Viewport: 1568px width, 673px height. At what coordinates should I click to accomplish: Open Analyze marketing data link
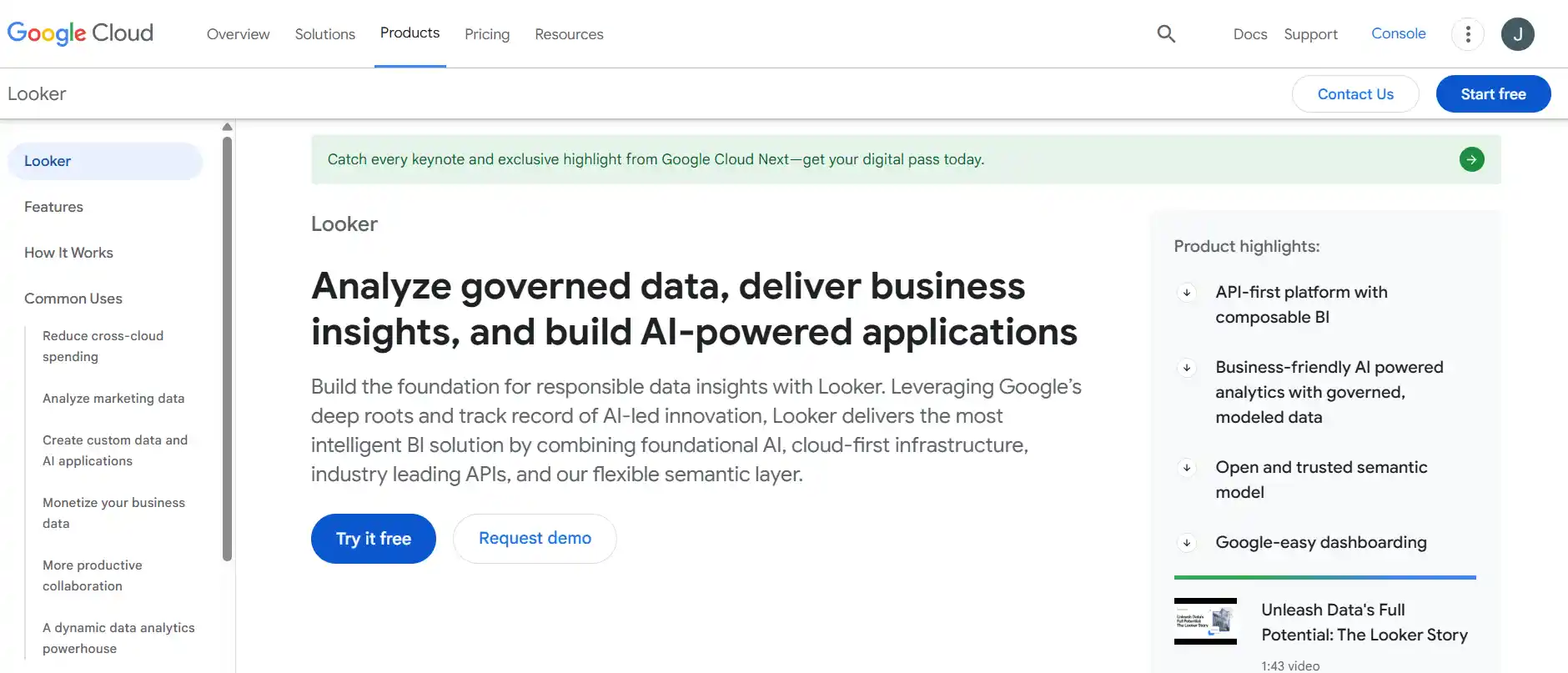[x=113, y=399]
